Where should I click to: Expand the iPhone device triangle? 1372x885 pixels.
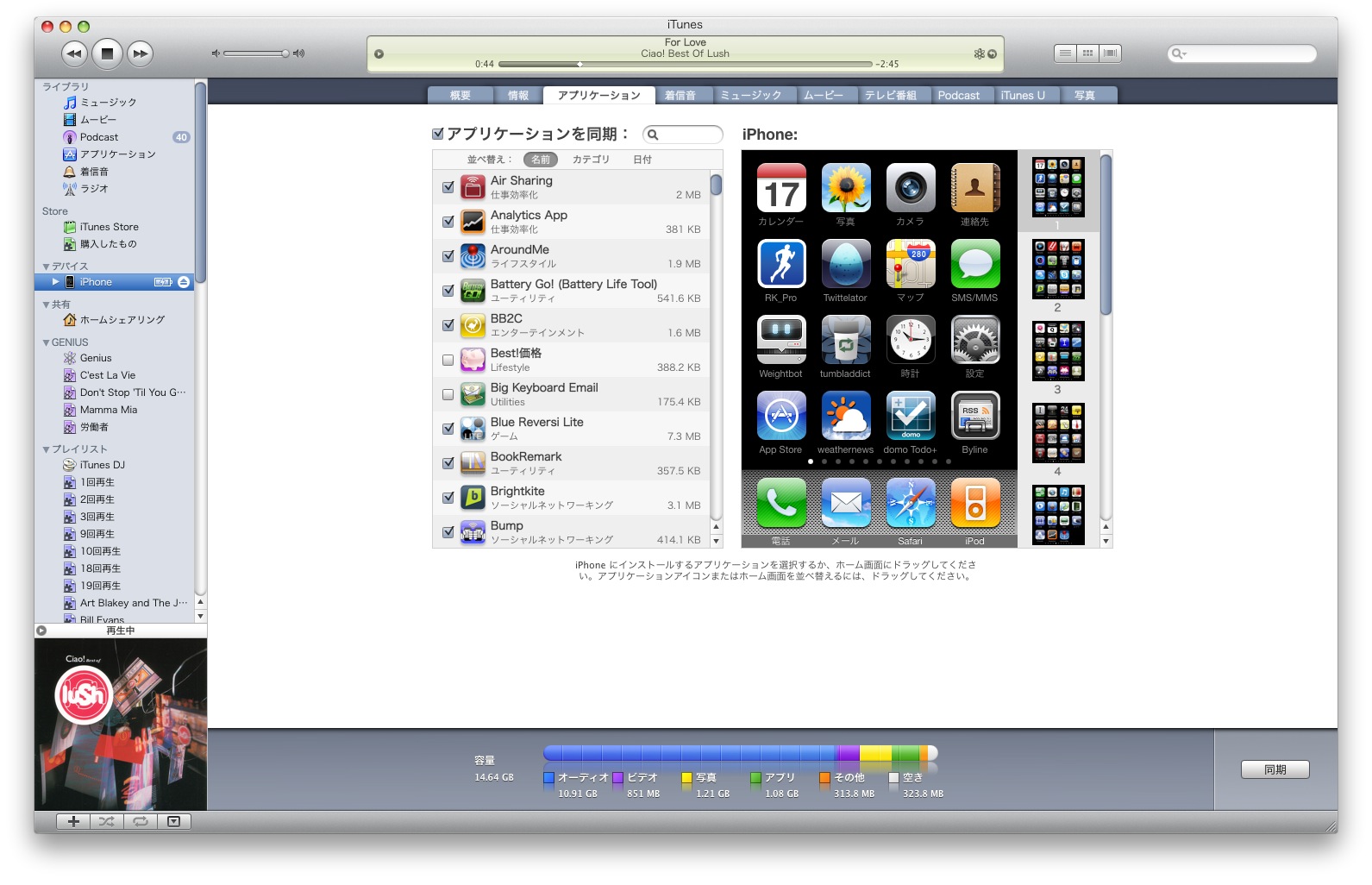pyautogui.click(x=56, y=282)
